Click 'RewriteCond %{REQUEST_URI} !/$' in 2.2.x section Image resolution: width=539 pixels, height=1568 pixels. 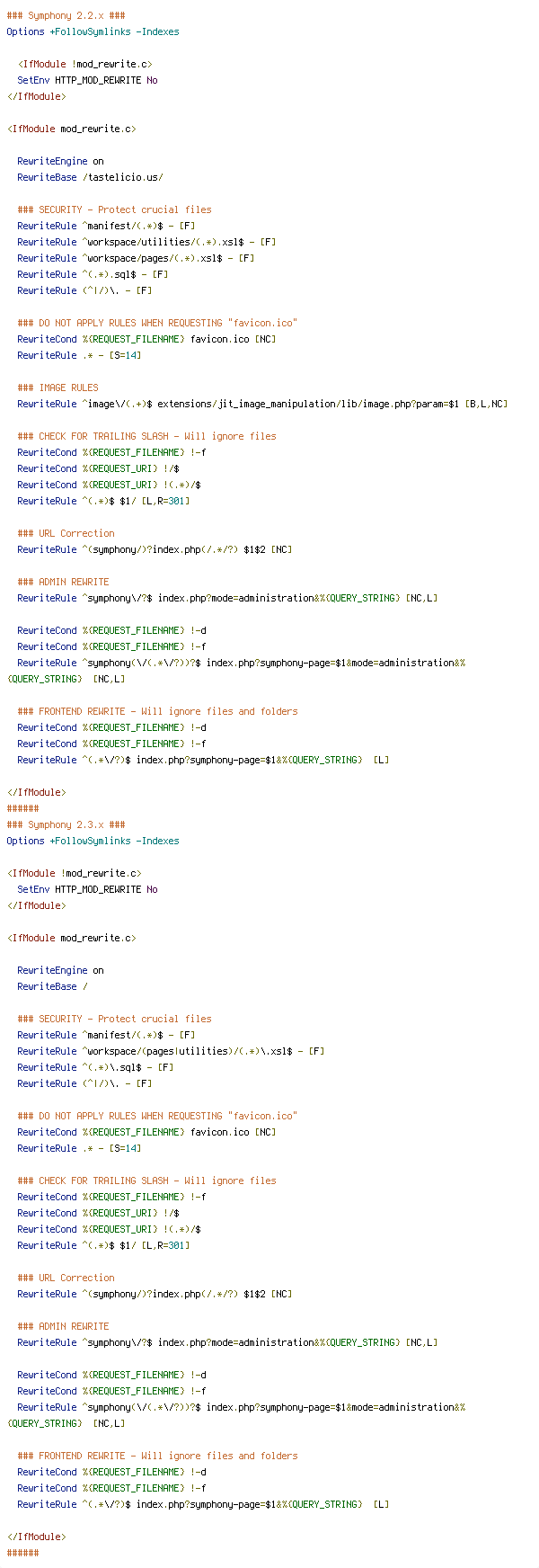click(98, 468)
